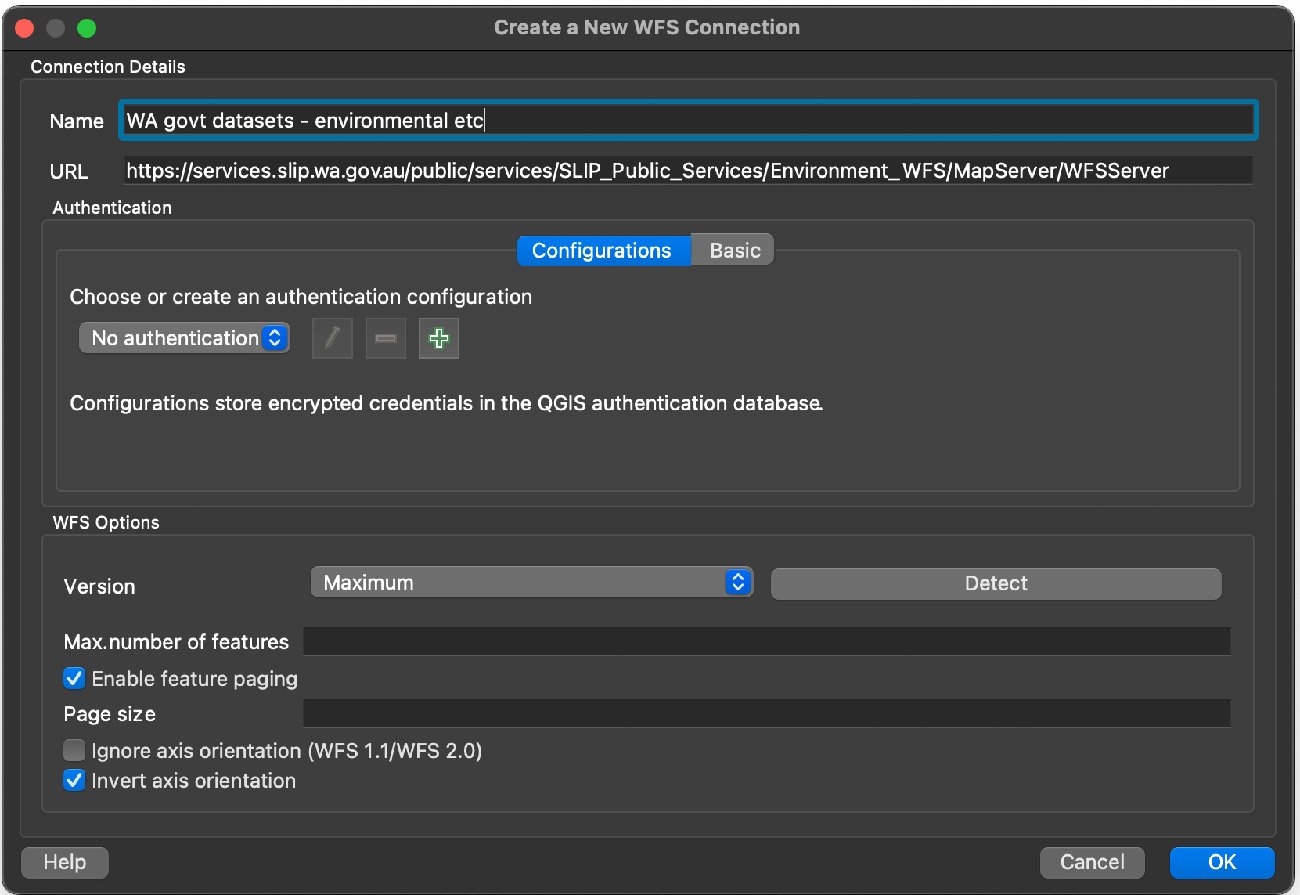The image size is (1300, 895).
Task: Close the dialog with red window button
Action: pyautogui.click(x=24, y=28)
